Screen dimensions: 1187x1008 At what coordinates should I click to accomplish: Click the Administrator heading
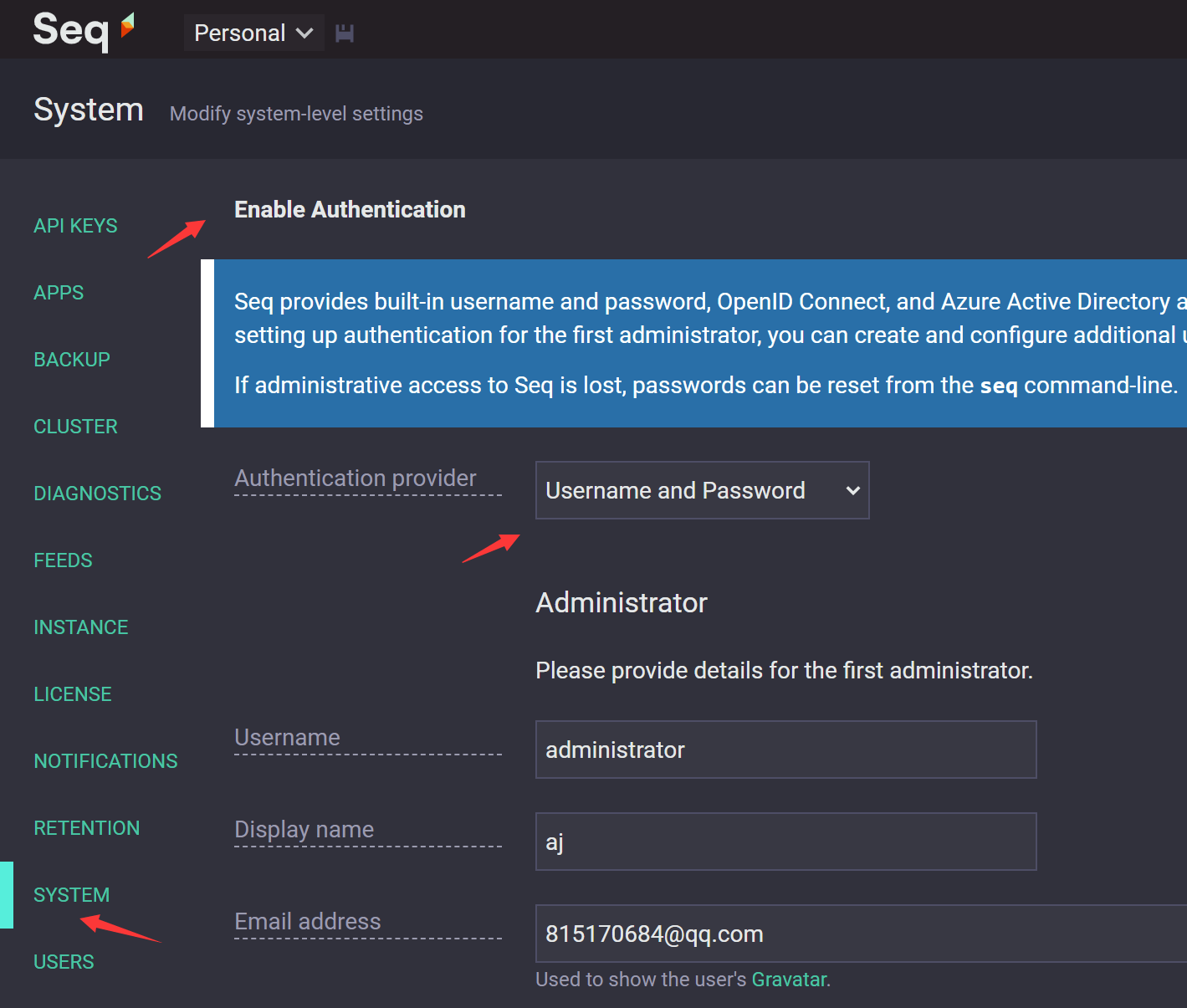pos(622,602)
